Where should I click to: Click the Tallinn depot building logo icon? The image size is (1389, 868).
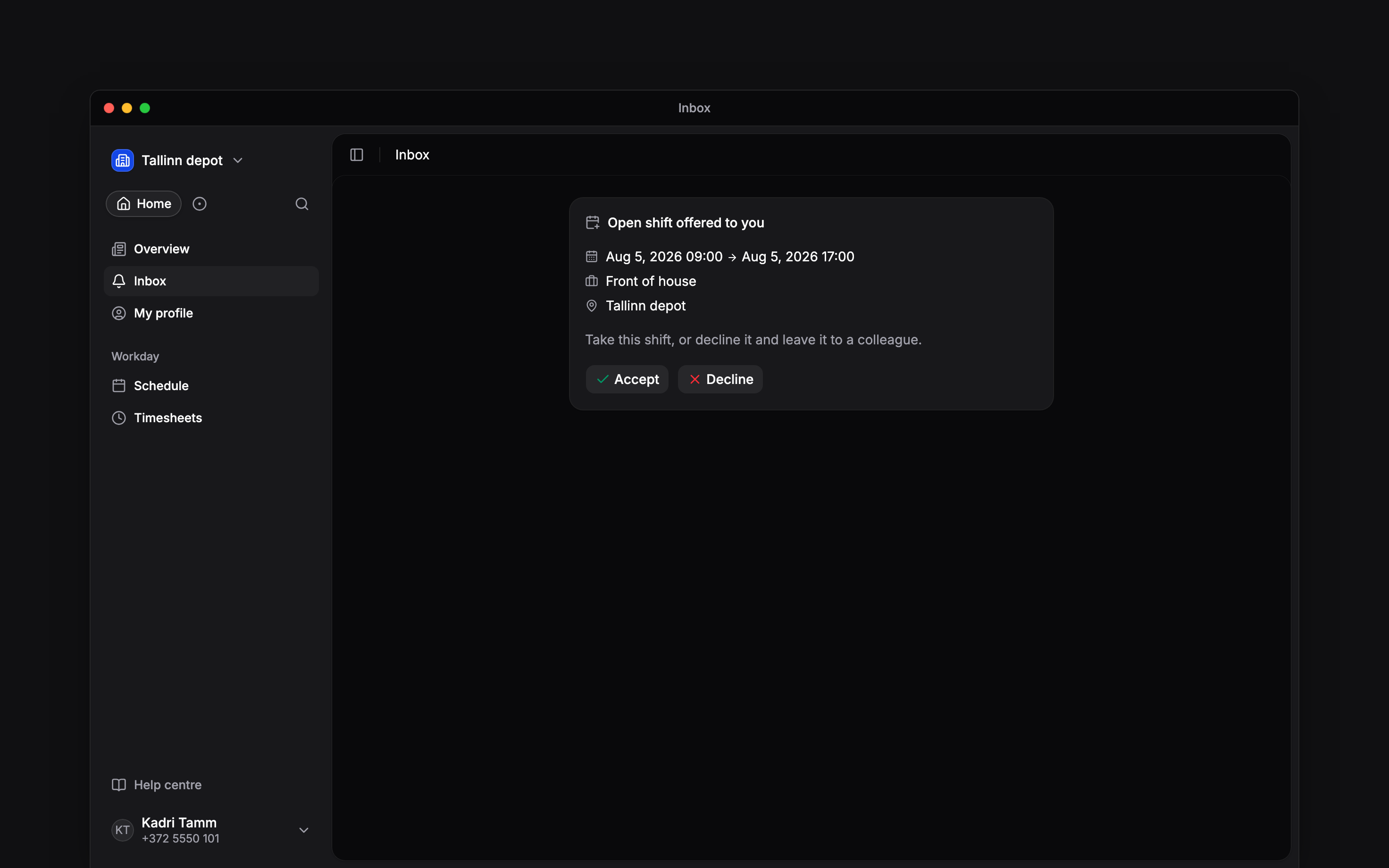[122, 160]
